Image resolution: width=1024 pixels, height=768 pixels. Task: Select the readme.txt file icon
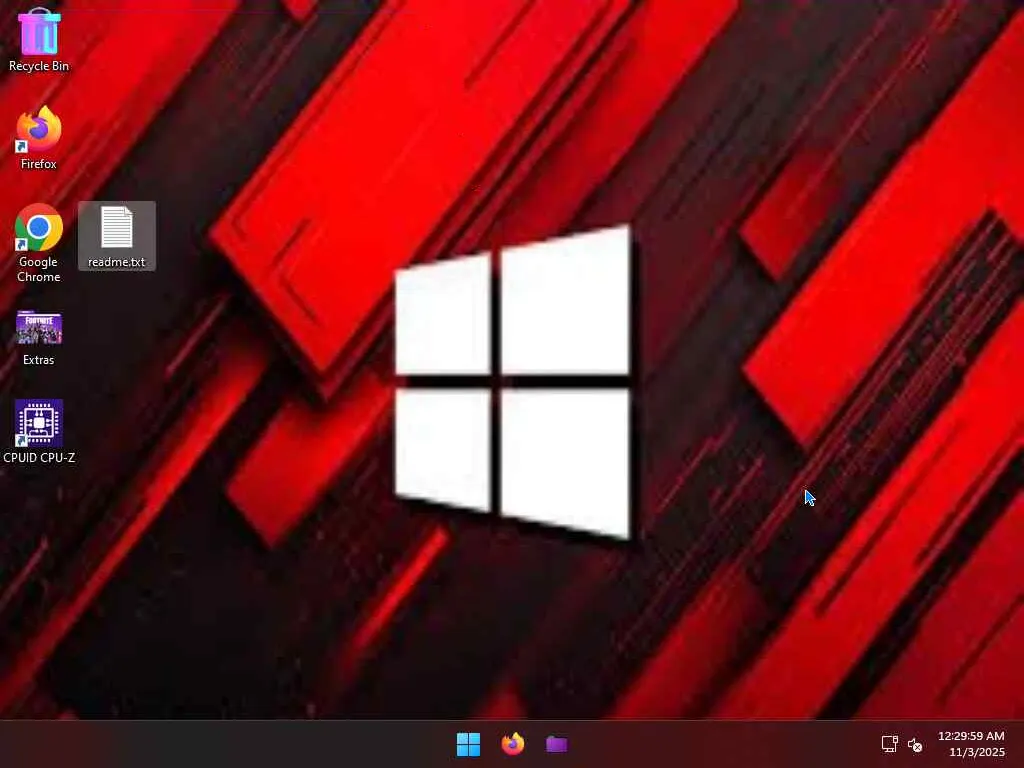tap(117, 227)
